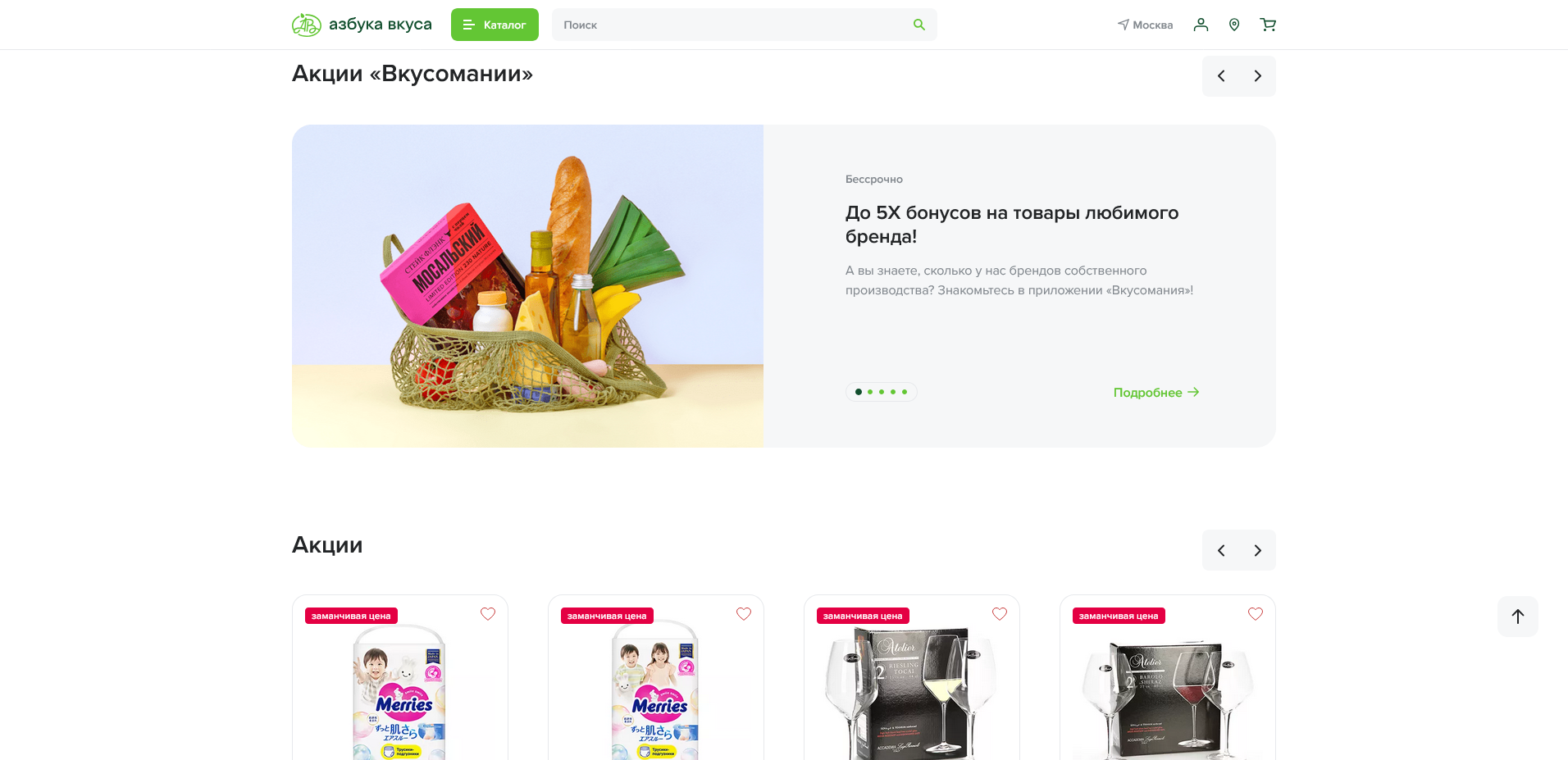This screenshot has height=760, width=1568.
Task: Open the user account profile icon
Action: (1201, 25)
